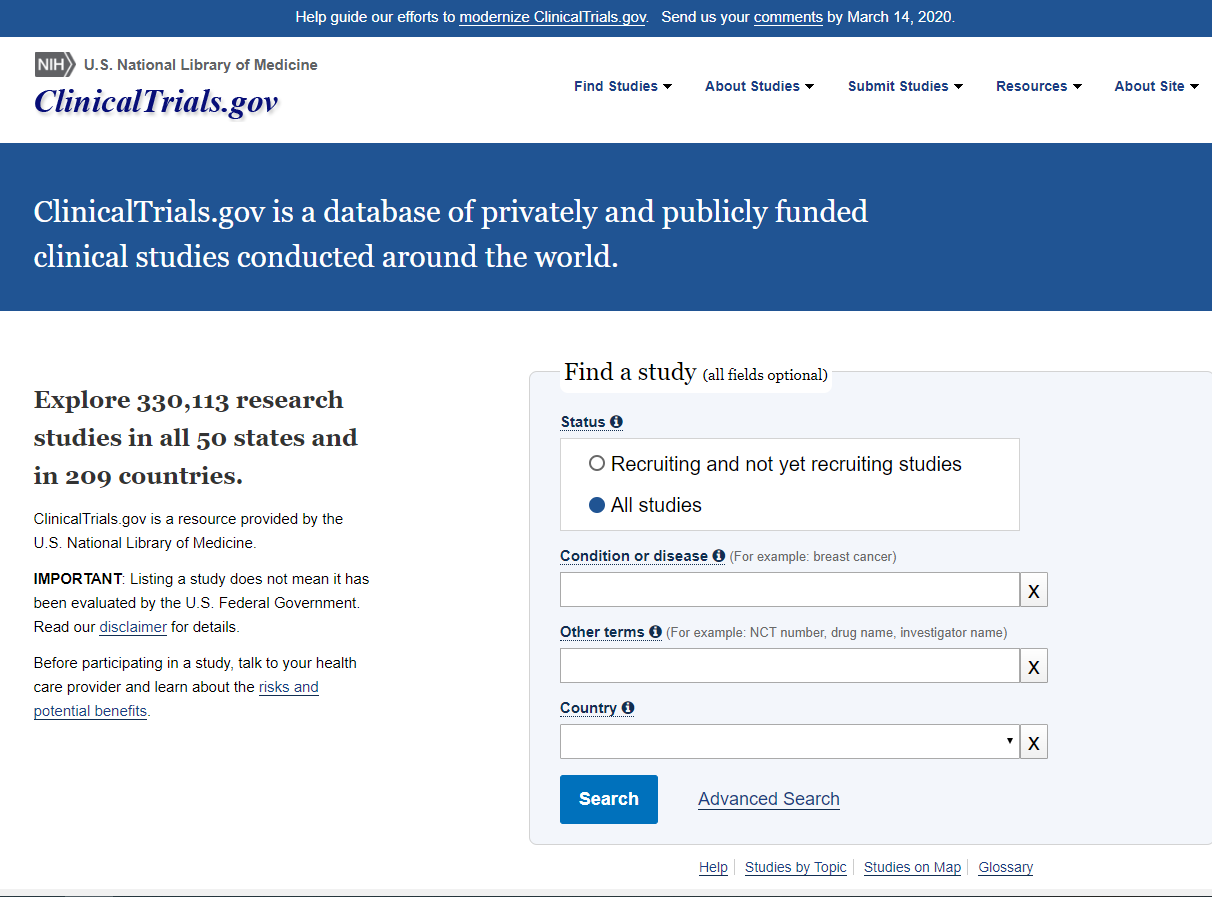
Task: Clear the Country selection with X
Action: coord(1033,743)
